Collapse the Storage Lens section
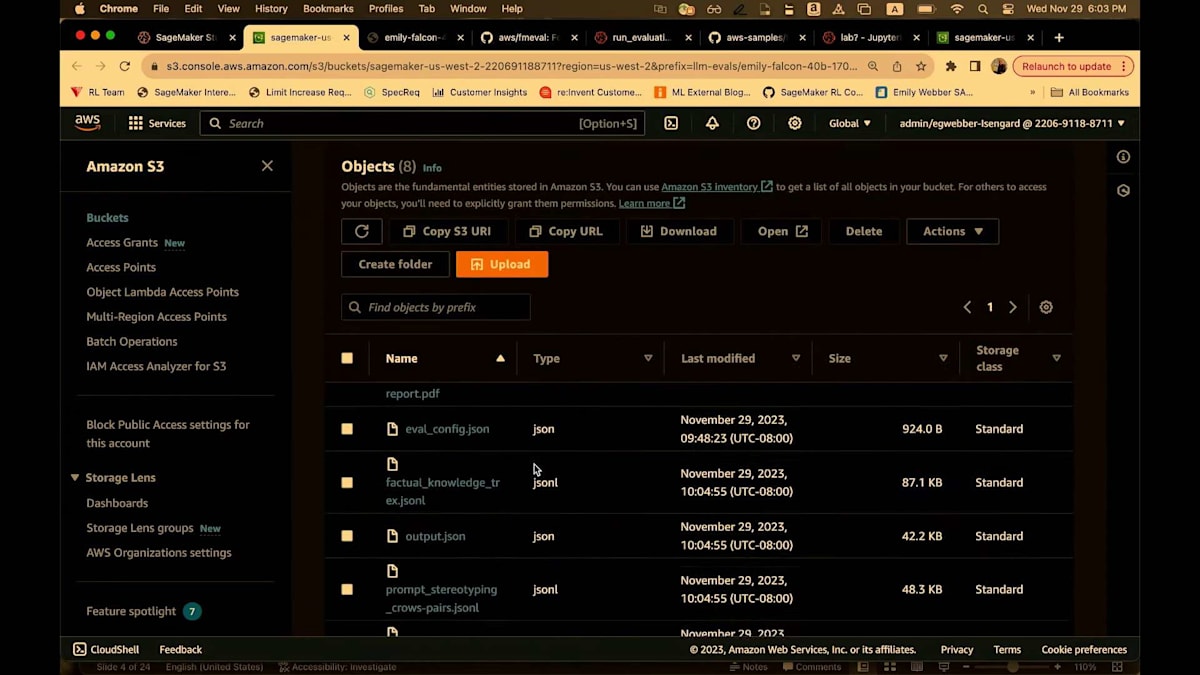The width and height of the screenshot is (1200, 675). pos(75,478)
